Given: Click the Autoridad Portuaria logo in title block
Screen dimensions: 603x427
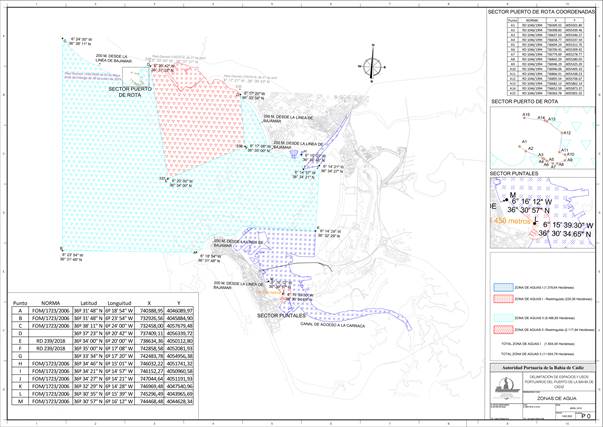Looking at the screenshot, I should pyautogui.click(x=506, y=387).
